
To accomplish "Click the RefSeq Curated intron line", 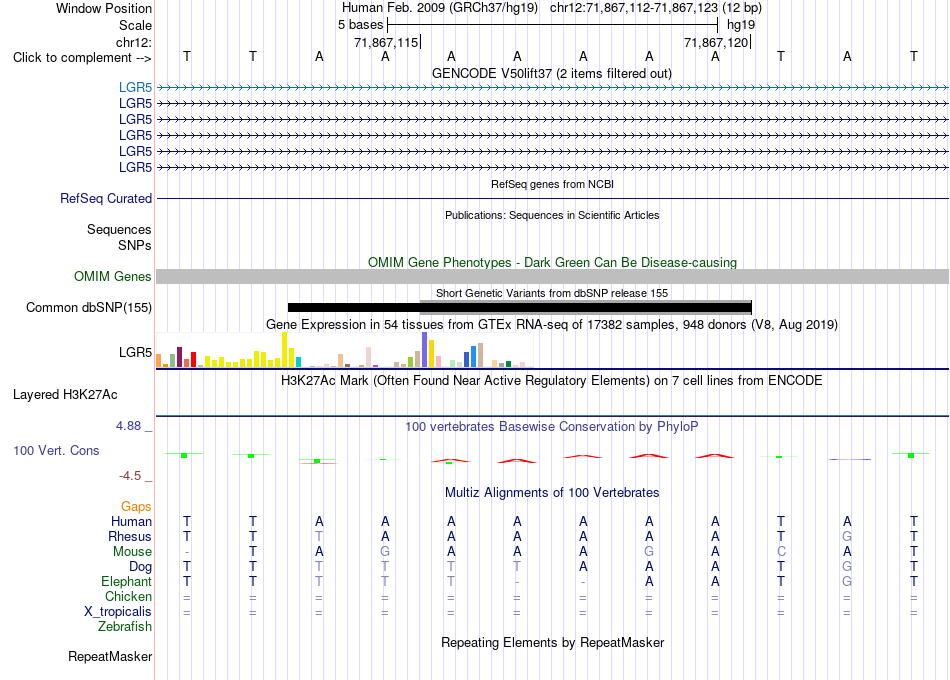I will coord(552,198).
